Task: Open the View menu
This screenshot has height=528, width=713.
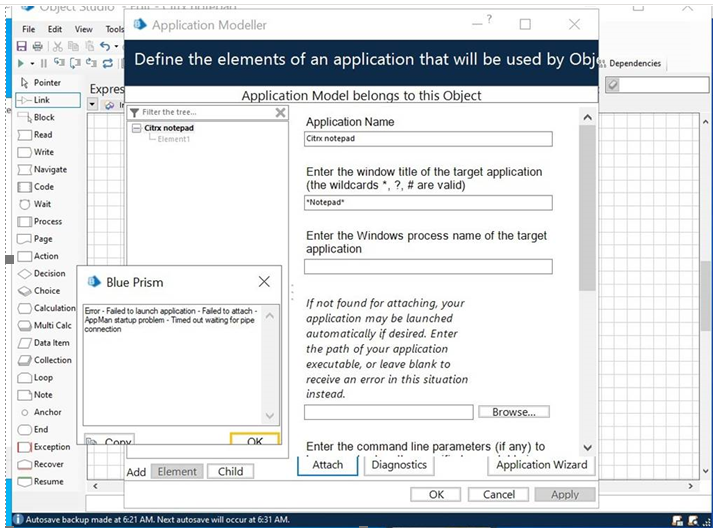Action: tap(84, 29)
